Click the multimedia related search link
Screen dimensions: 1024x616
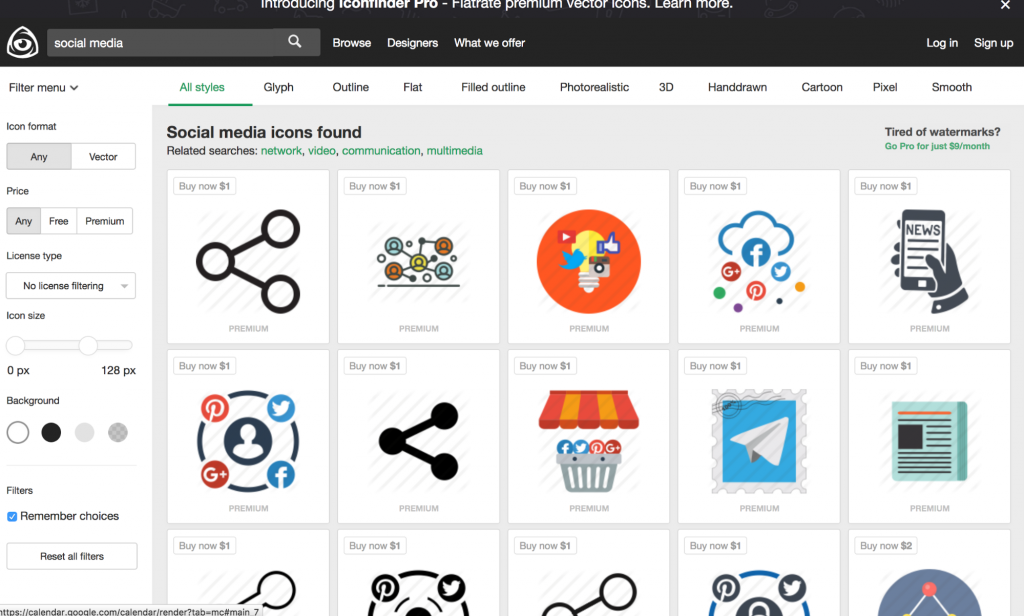pos(455,151)
